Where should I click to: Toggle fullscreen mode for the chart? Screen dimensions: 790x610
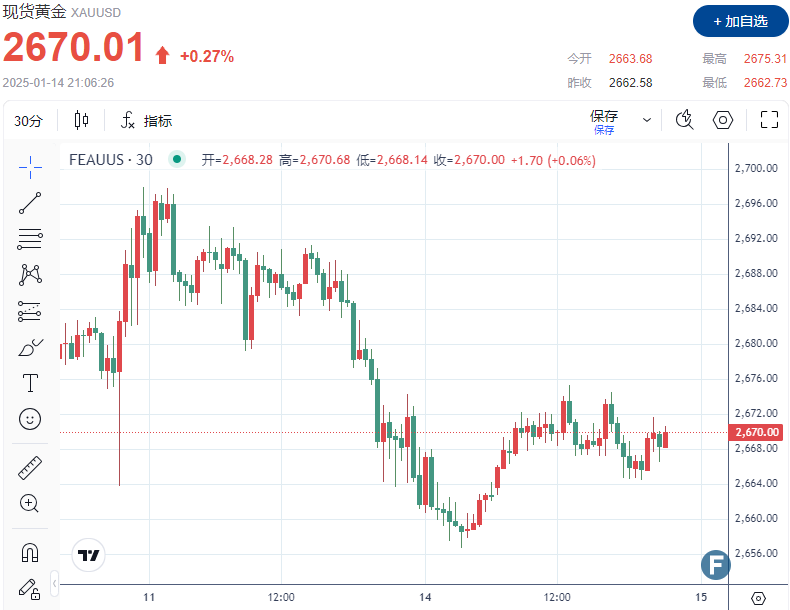pos(769,120)
